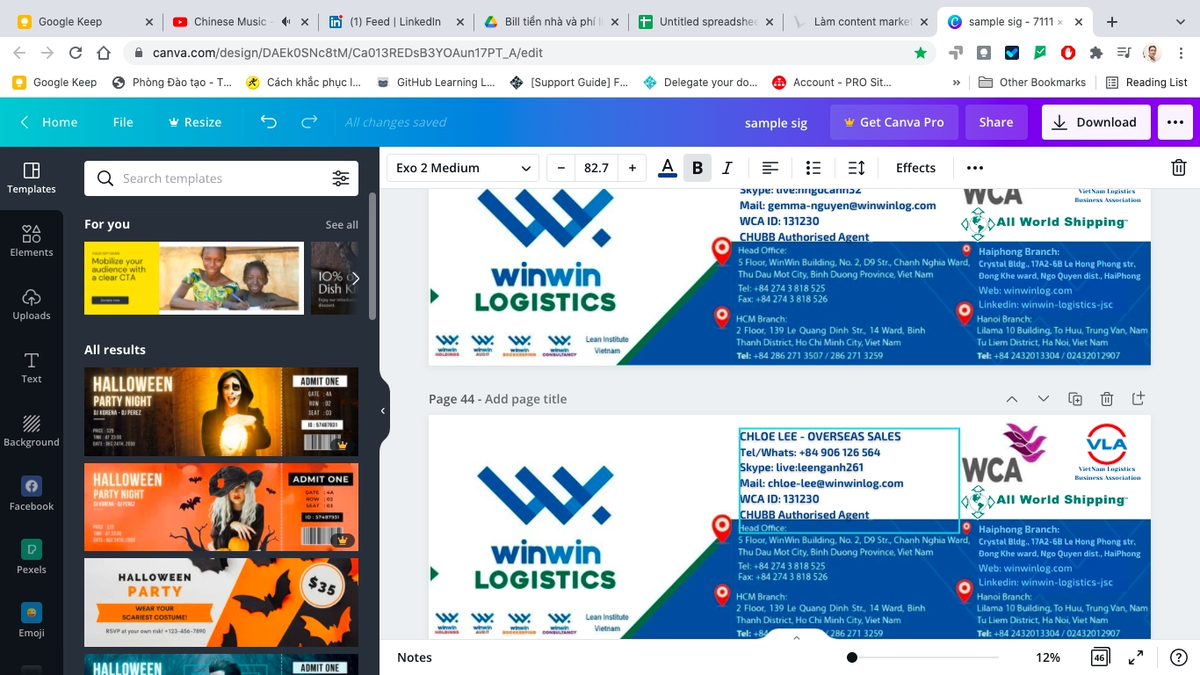Delete Page 44

pyautogui.click(x=1107, y=399)
